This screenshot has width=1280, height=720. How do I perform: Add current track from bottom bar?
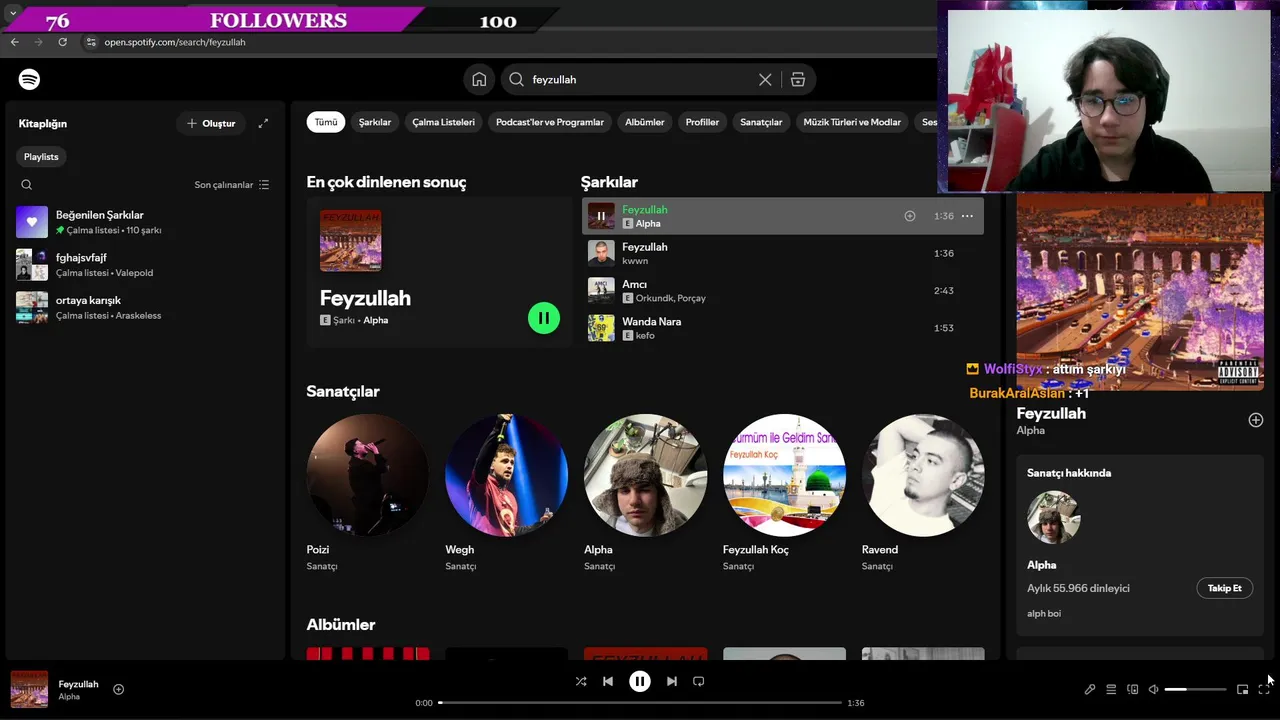pos(118,689)
